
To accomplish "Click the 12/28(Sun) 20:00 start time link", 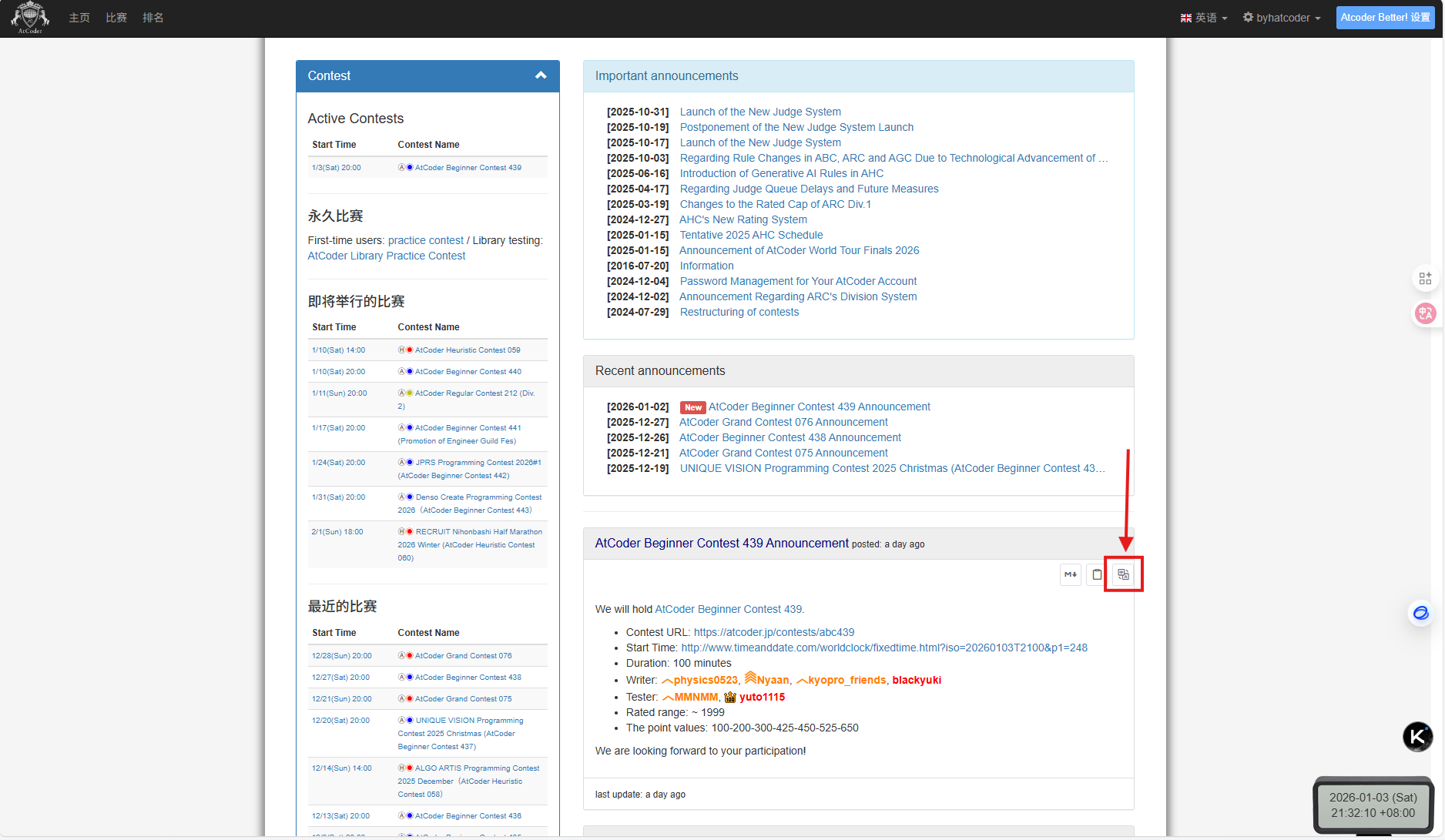I will coord(342,656).
